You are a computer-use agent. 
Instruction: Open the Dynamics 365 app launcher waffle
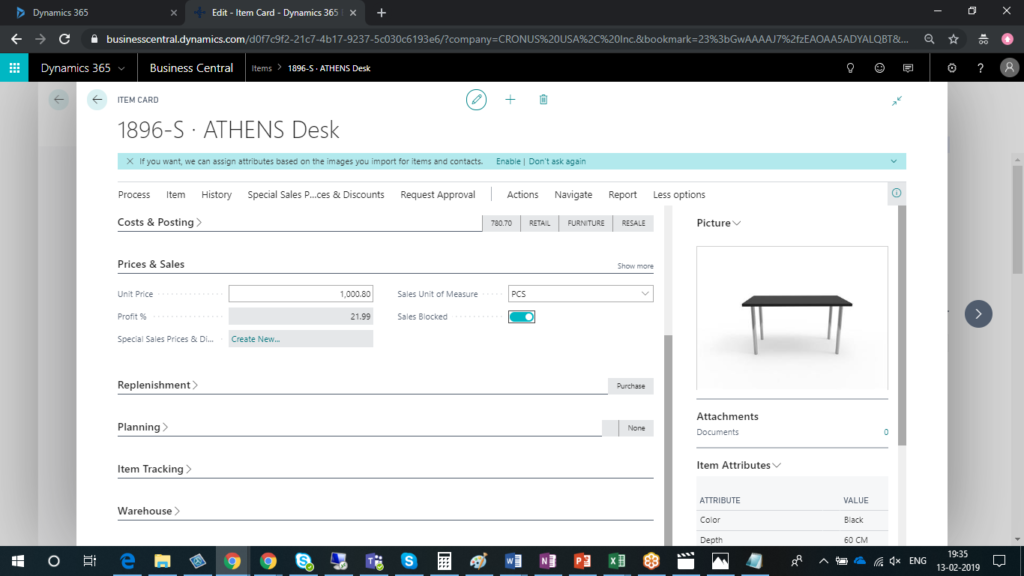coord(15,68)
